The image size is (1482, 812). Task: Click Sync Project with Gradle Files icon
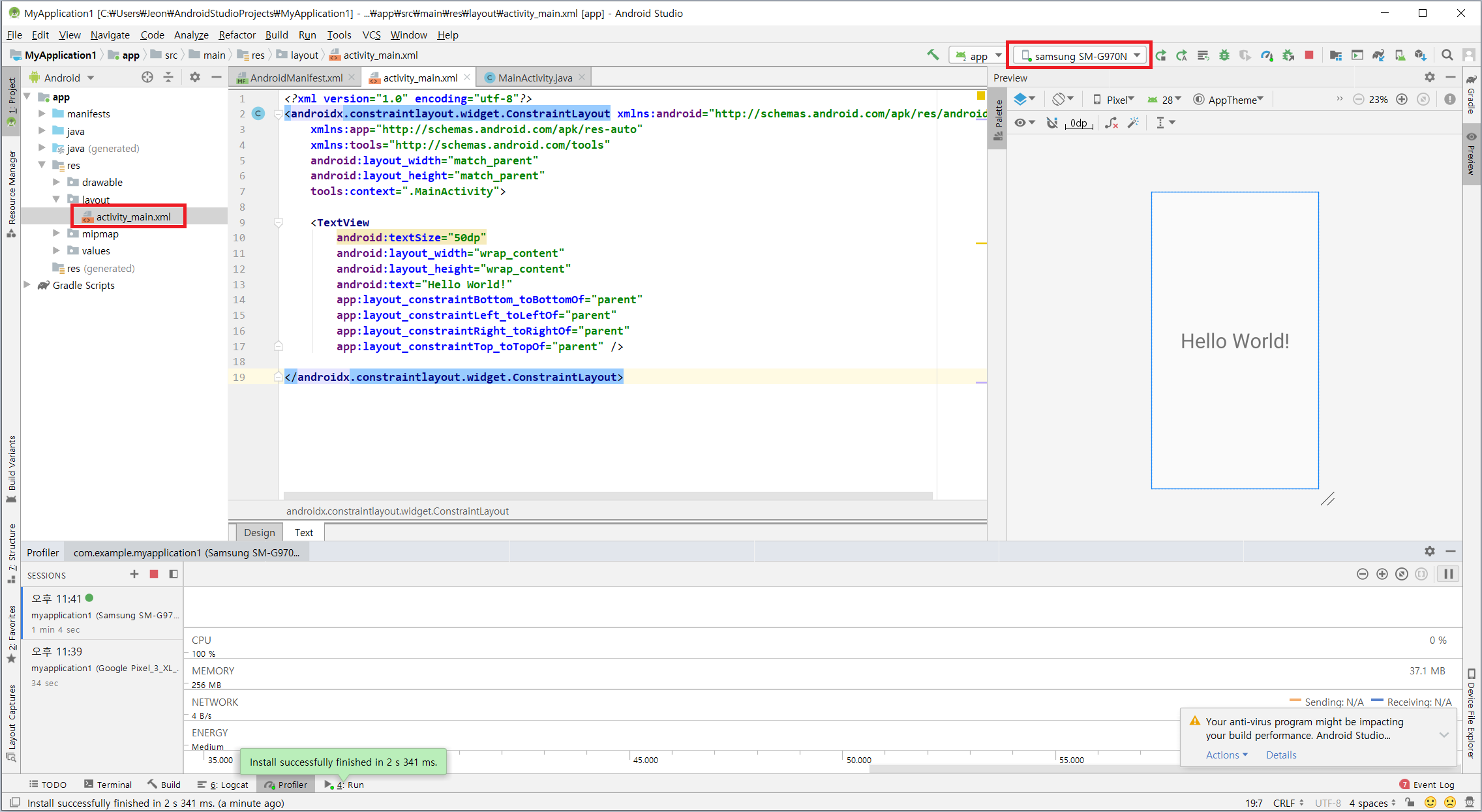(1378, 55)
